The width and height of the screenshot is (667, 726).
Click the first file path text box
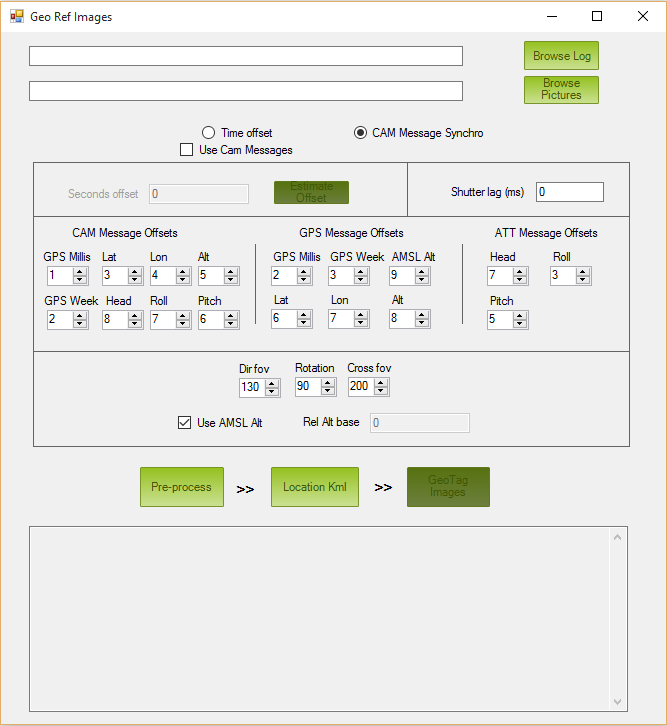pyautogui.click(x=245, y=56)
